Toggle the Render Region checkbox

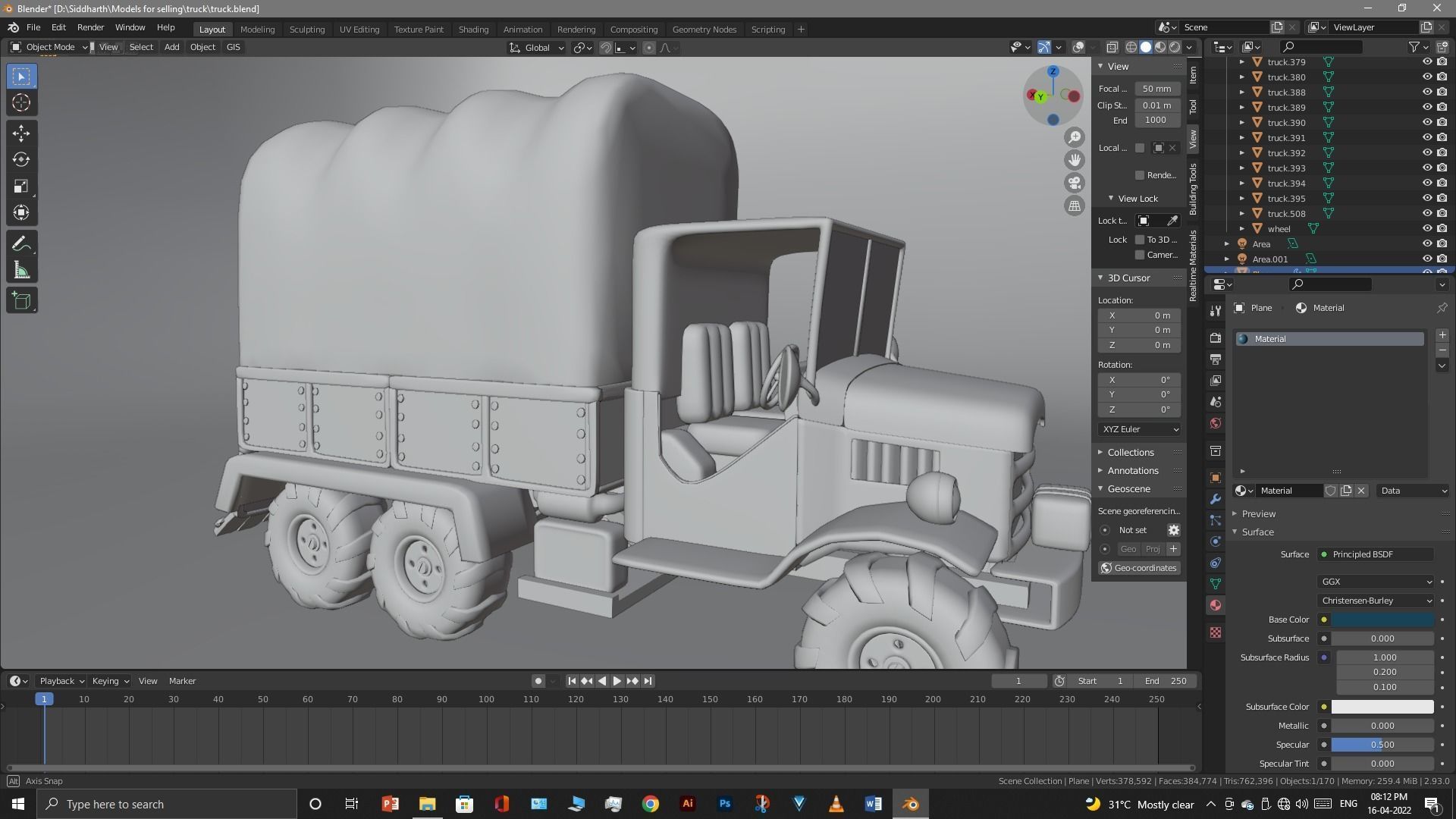(x=1139, y=175)
